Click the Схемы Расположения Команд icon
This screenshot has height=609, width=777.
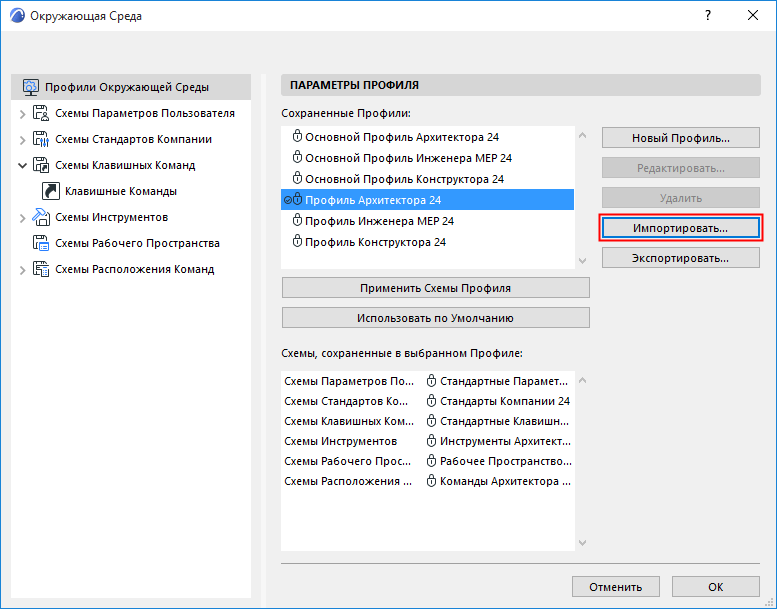41,269
